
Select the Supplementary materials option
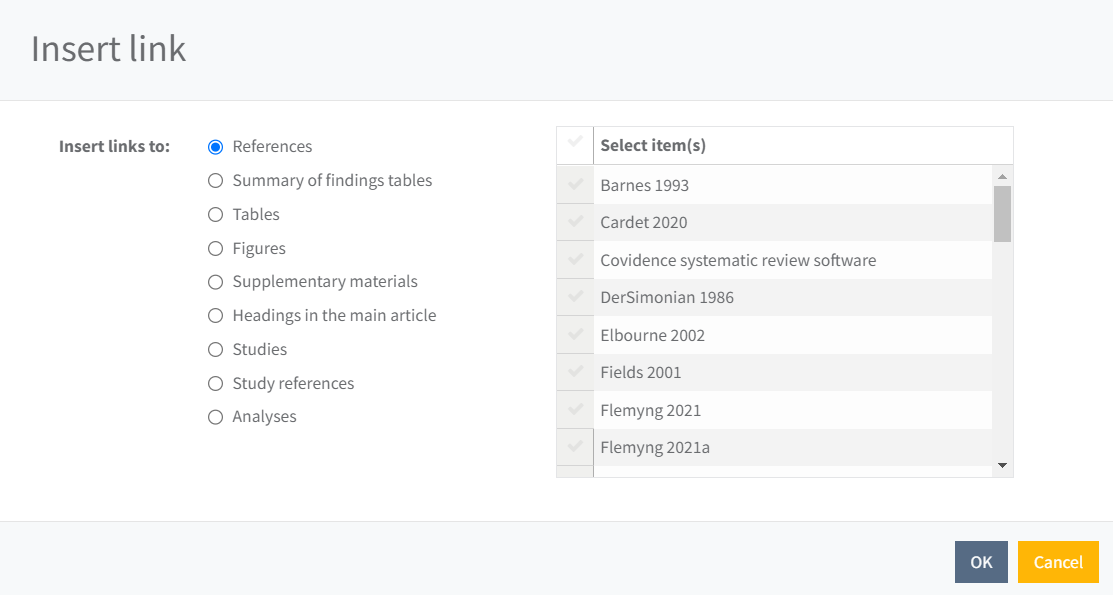pos(215,281)
